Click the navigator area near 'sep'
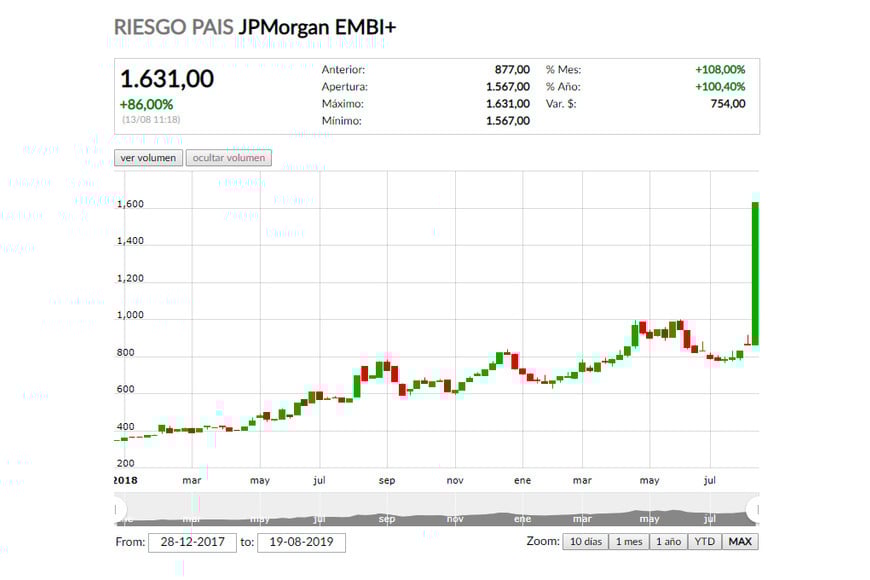 387,512
